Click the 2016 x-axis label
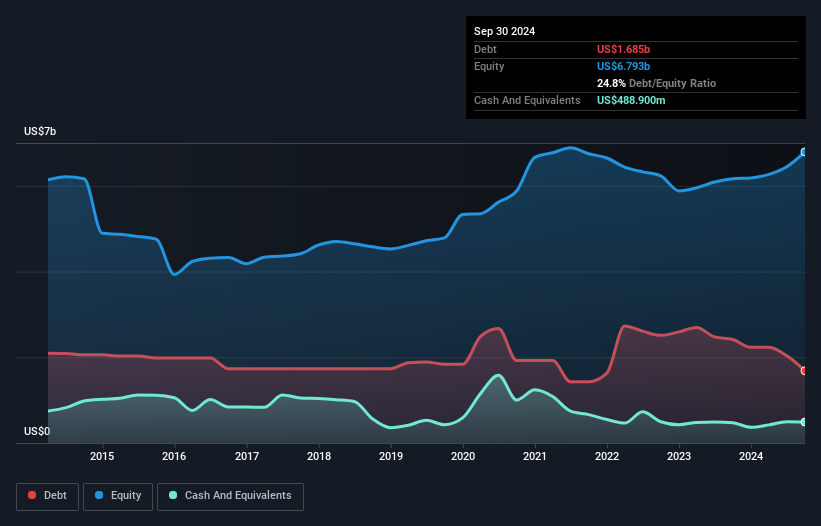This screenshot has width=821, height=526. coord(174,456)
